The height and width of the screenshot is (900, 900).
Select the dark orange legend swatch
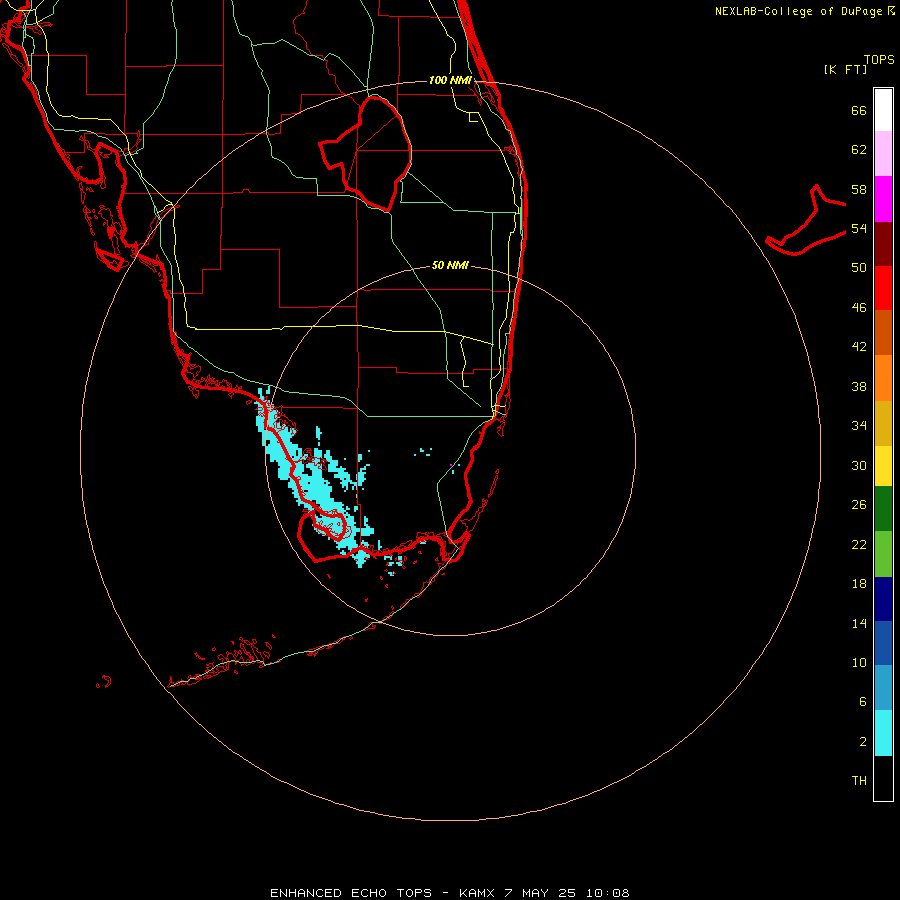pos(883,332)
